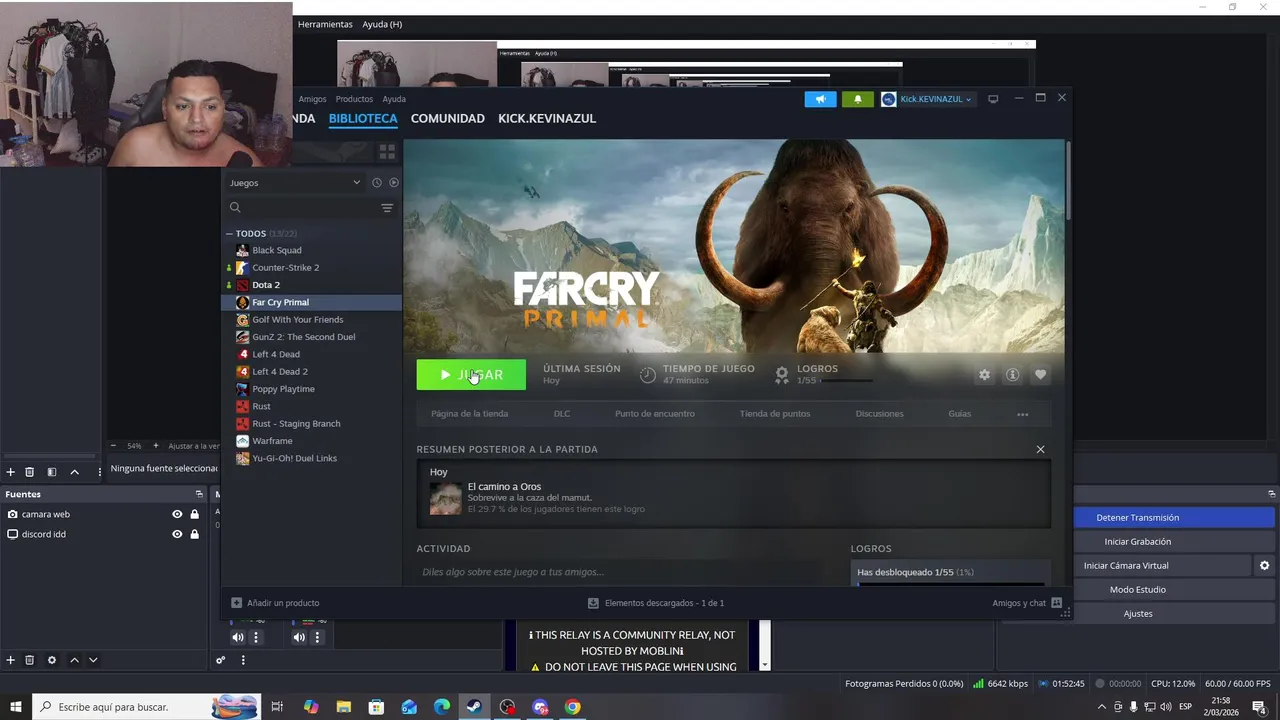Open OBS audio mixer advanced settings gears

coord(221,660)
